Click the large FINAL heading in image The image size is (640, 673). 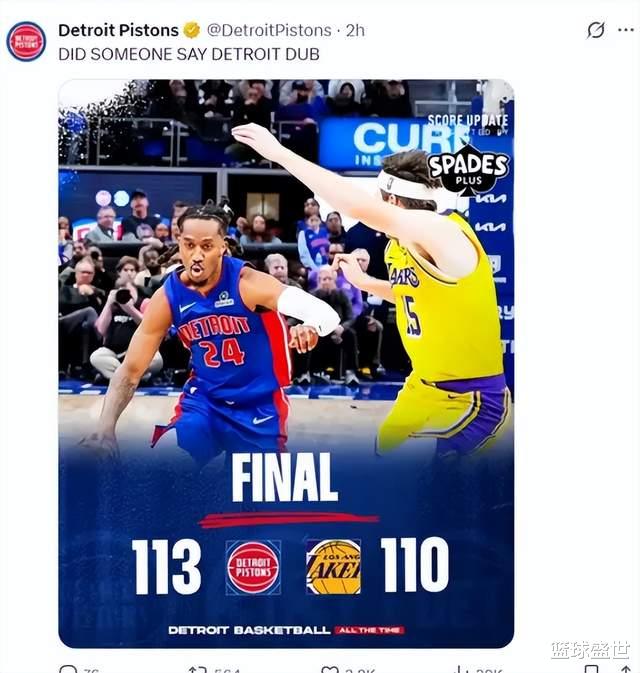pyautogui.click(x=285, y=478)
